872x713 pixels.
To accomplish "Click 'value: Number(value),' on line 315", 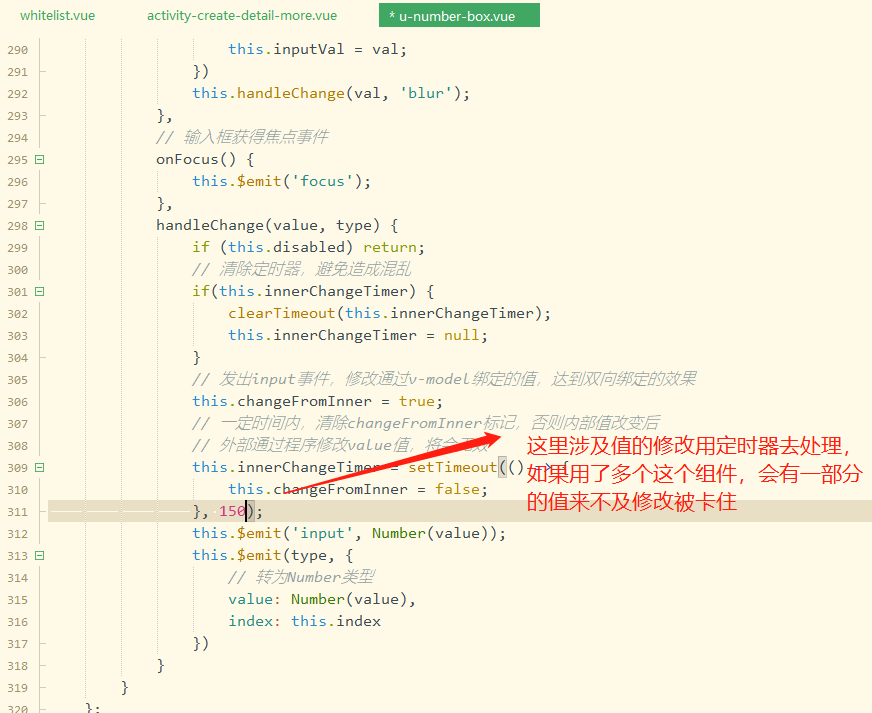I will click(x=321, y=600).
